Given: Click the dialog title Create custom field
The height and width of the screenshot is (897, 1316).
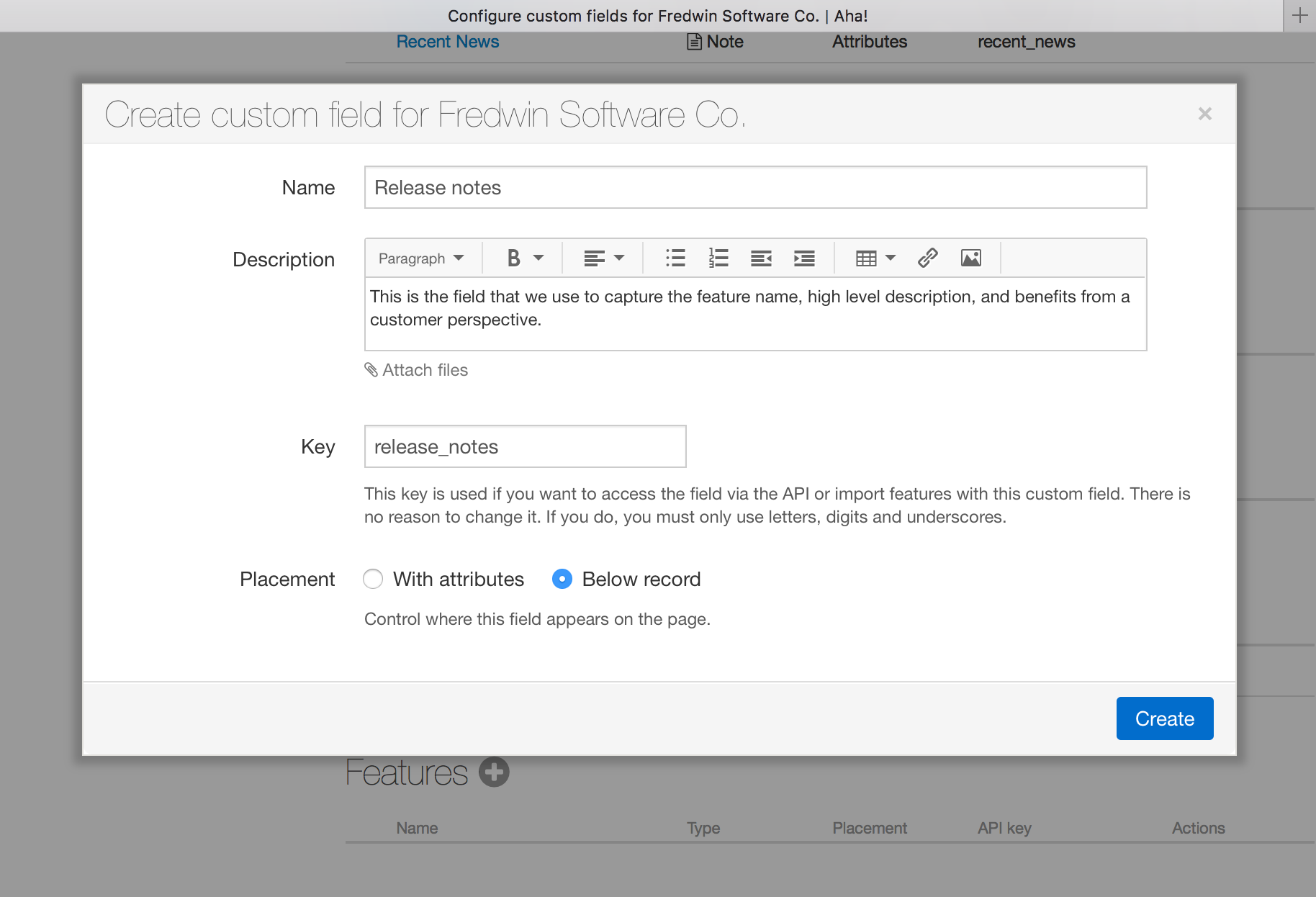Looking at the screenshot, I should tap(425, 114).
